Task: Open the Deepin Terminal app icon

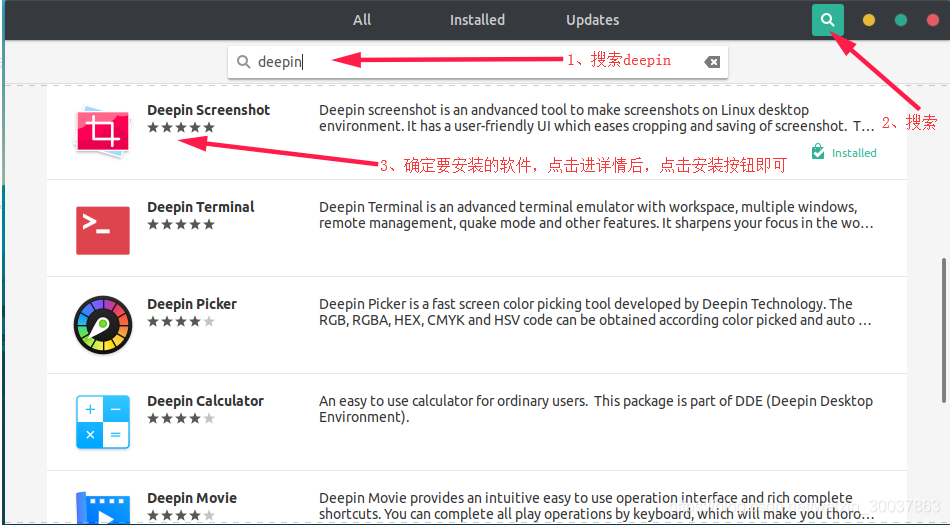Action: [x=102, y=230]
